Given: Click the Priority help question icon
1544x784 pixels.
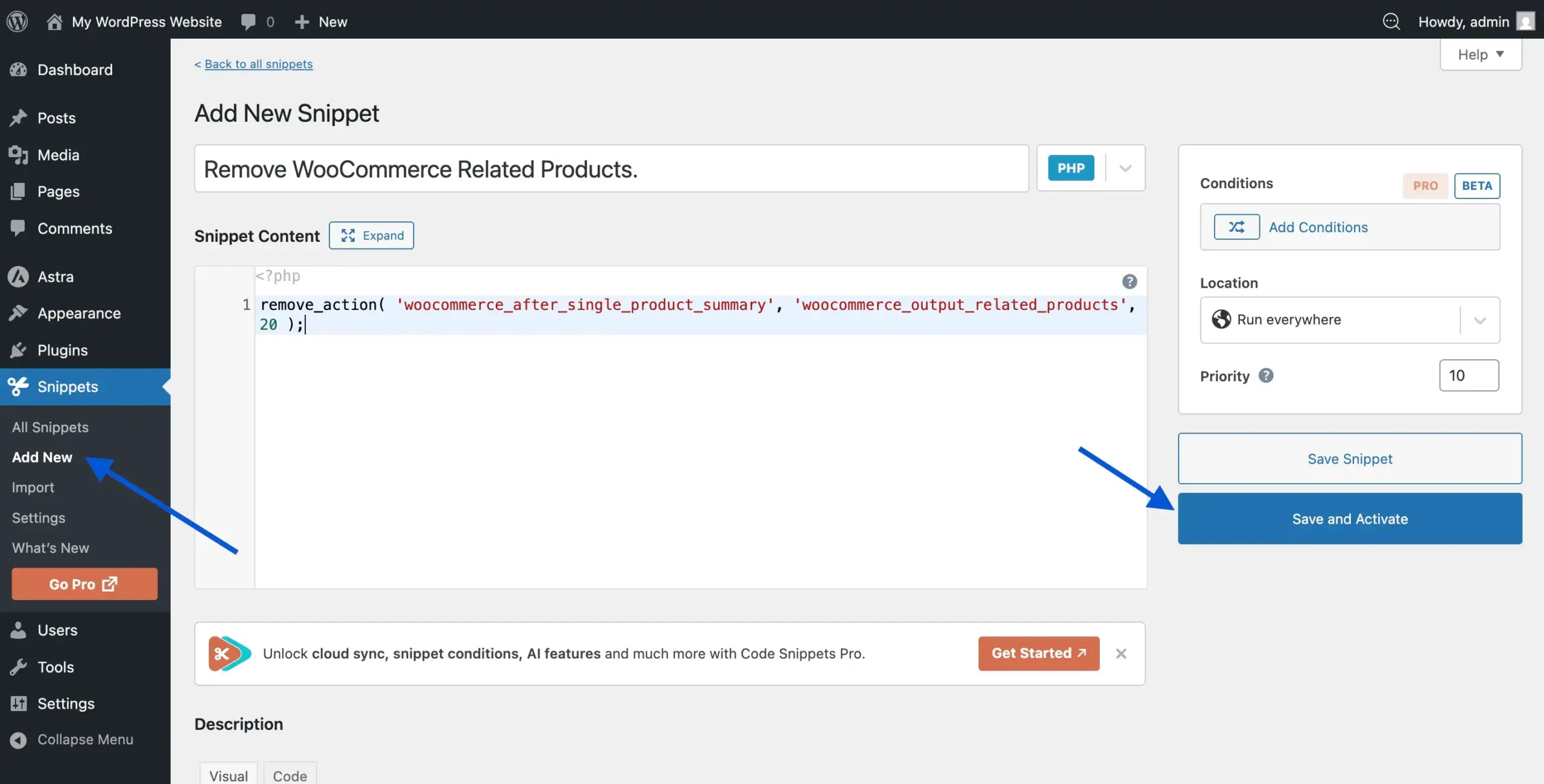Looking at the screenshot, I should pyautogui.click(x=1266, y=376).
